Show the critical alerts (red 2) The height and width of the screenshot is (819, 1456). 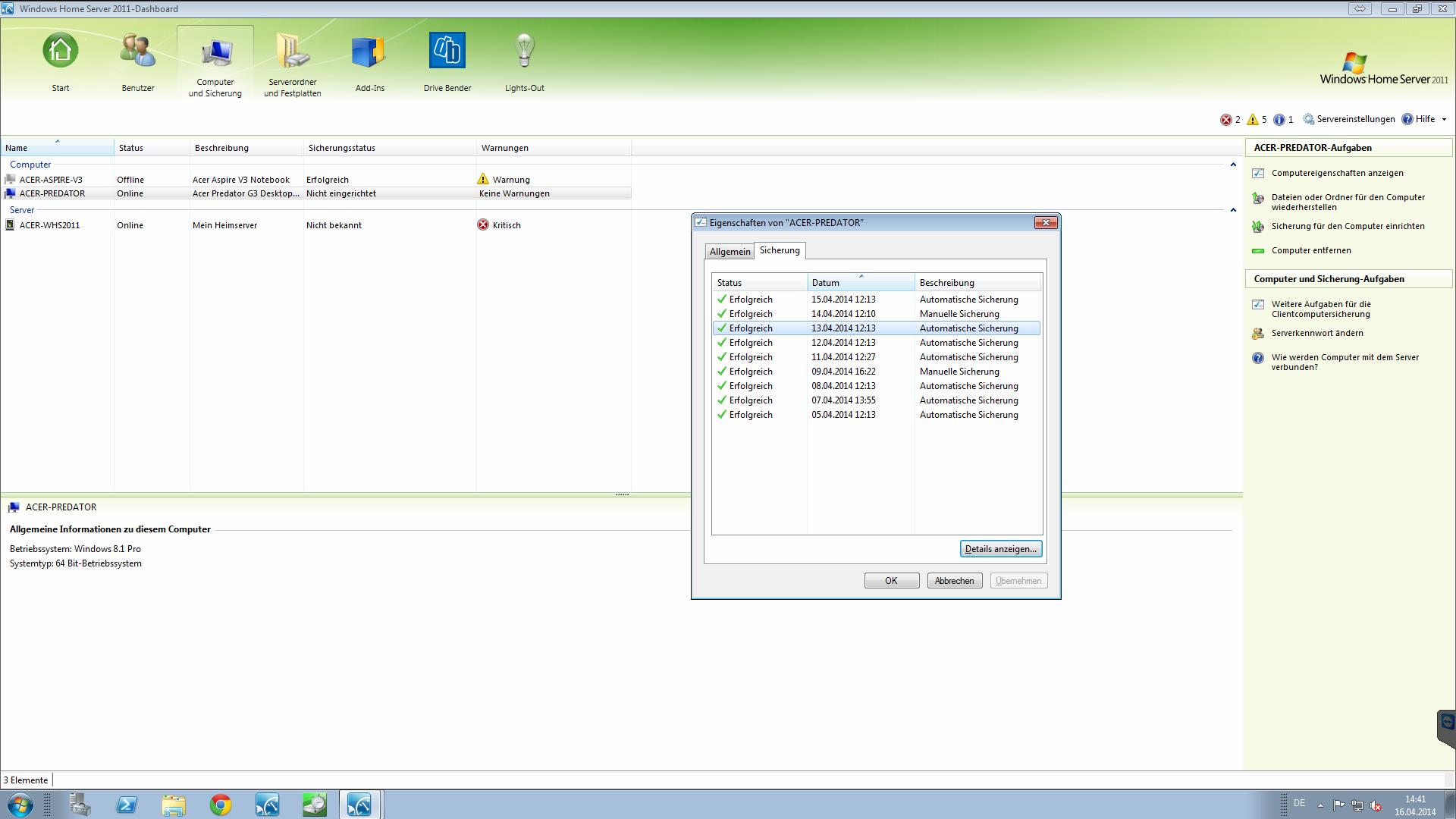1230,120
